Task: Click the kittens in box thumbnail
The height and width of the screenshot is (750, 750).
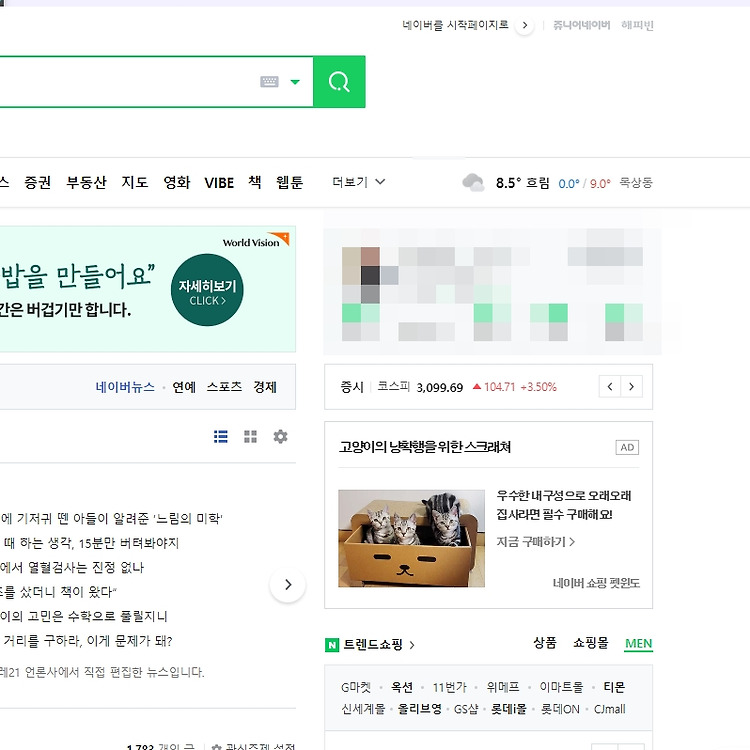Action: (x=411, y=538)
